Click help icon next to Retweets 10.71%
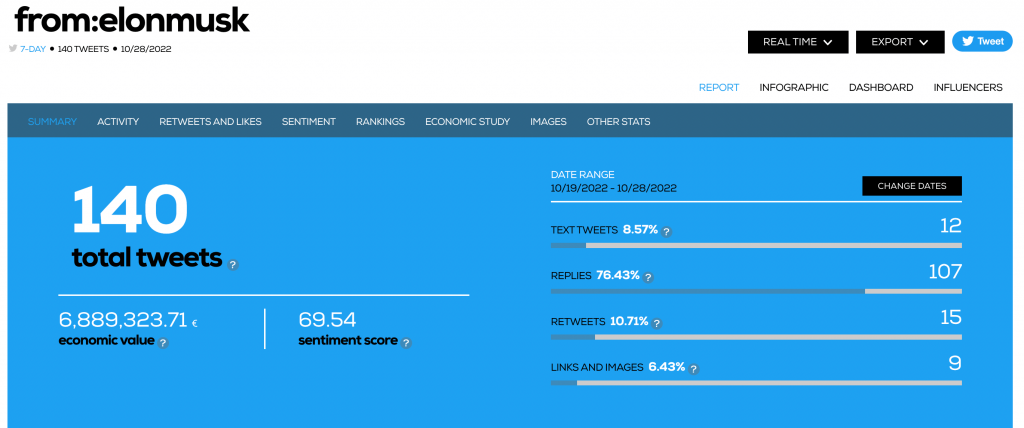 pyautogui.click(x=657, y=323)
